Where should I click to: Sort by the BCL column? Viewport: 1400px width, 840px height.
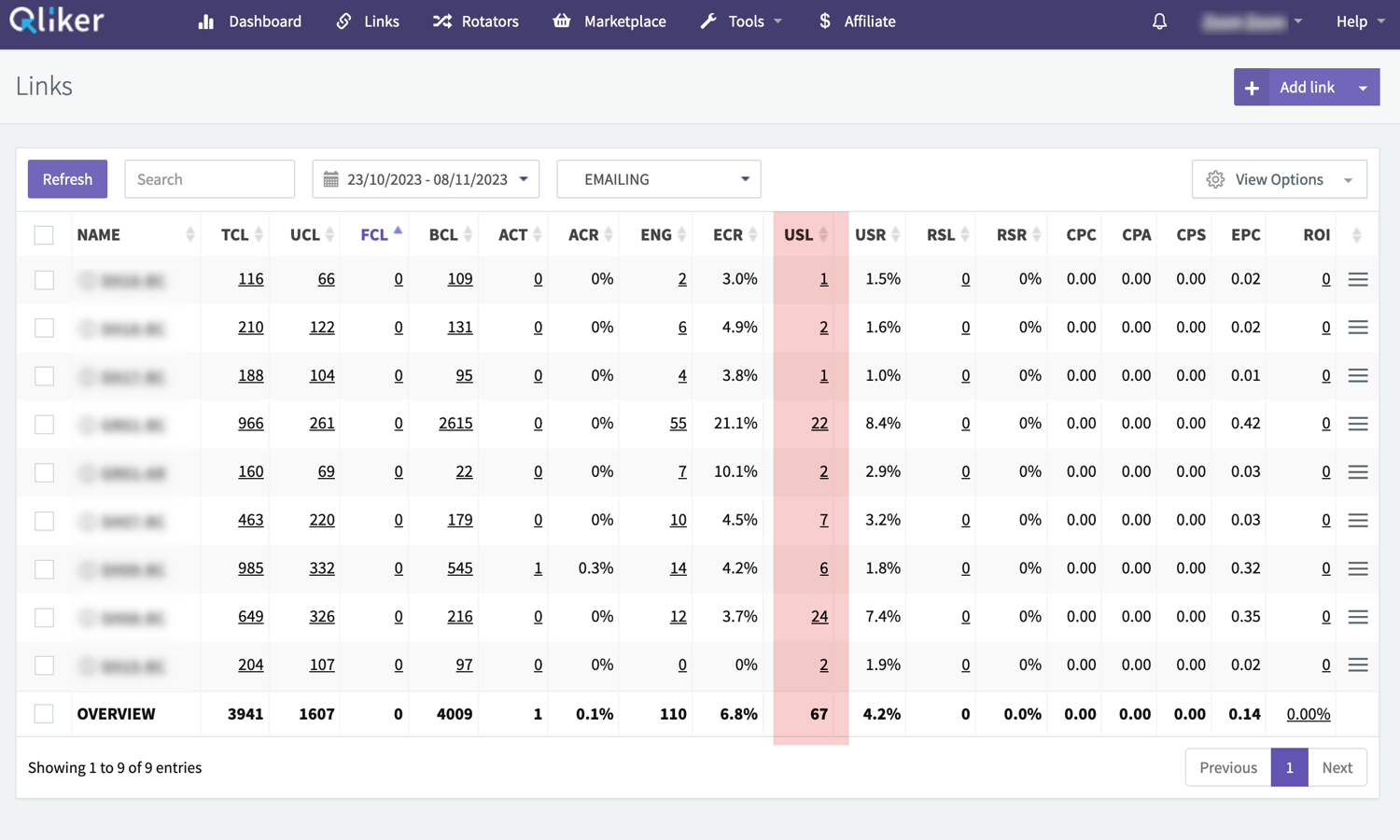(x=443, y=235)
